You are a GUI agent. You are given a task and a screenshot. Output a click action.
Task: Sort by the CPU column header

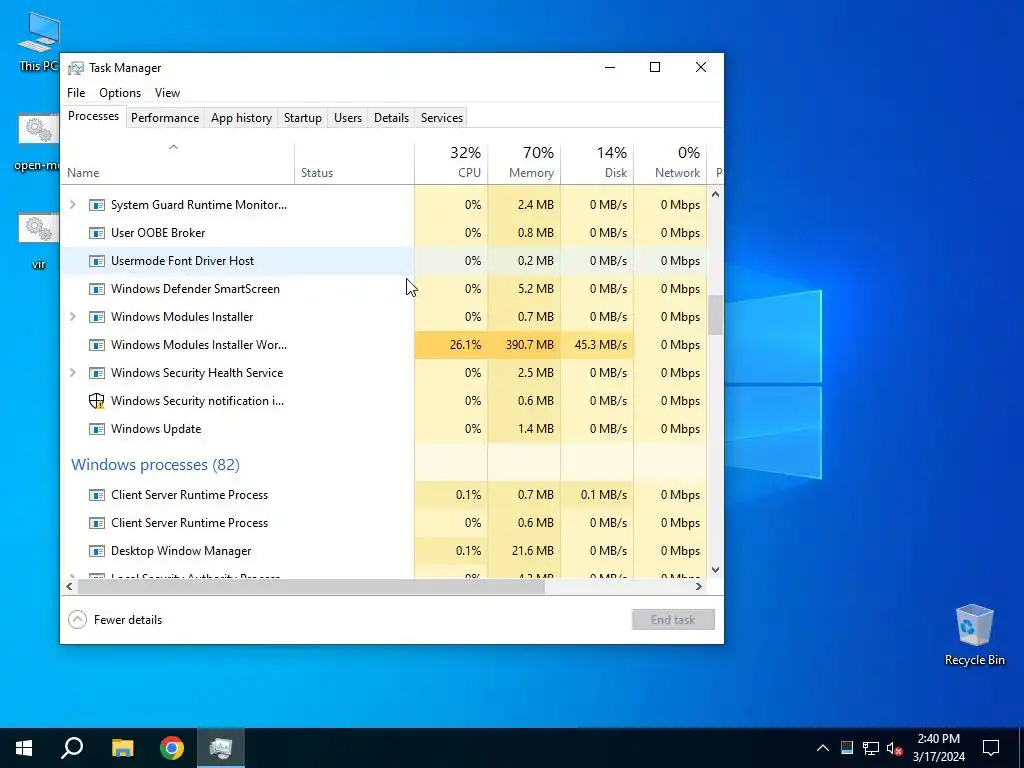pyautogui.click(x=451, y=163)
